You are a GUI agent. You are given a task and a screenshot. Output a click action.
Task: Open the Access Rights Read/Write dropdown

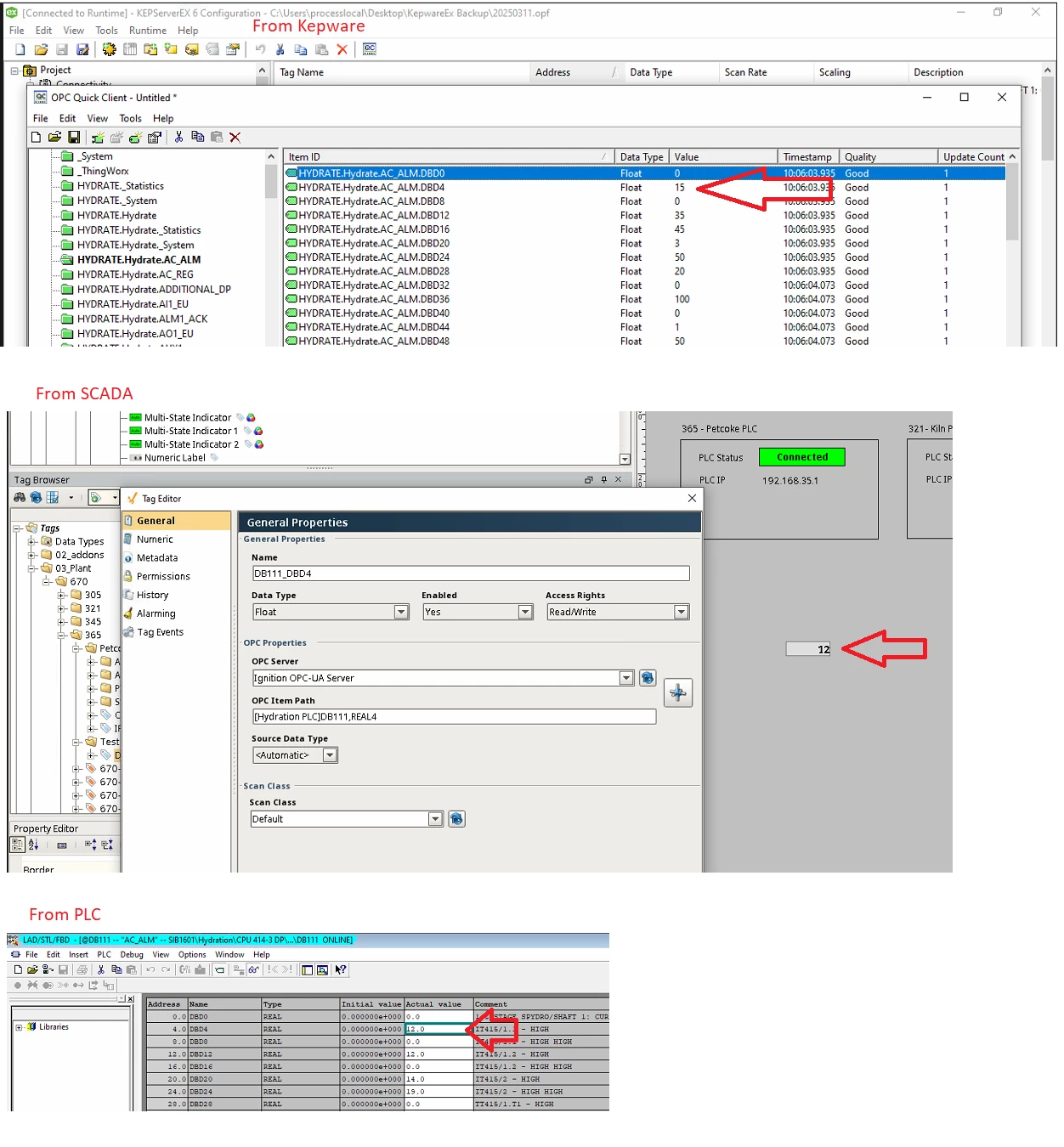coord(681,612)
